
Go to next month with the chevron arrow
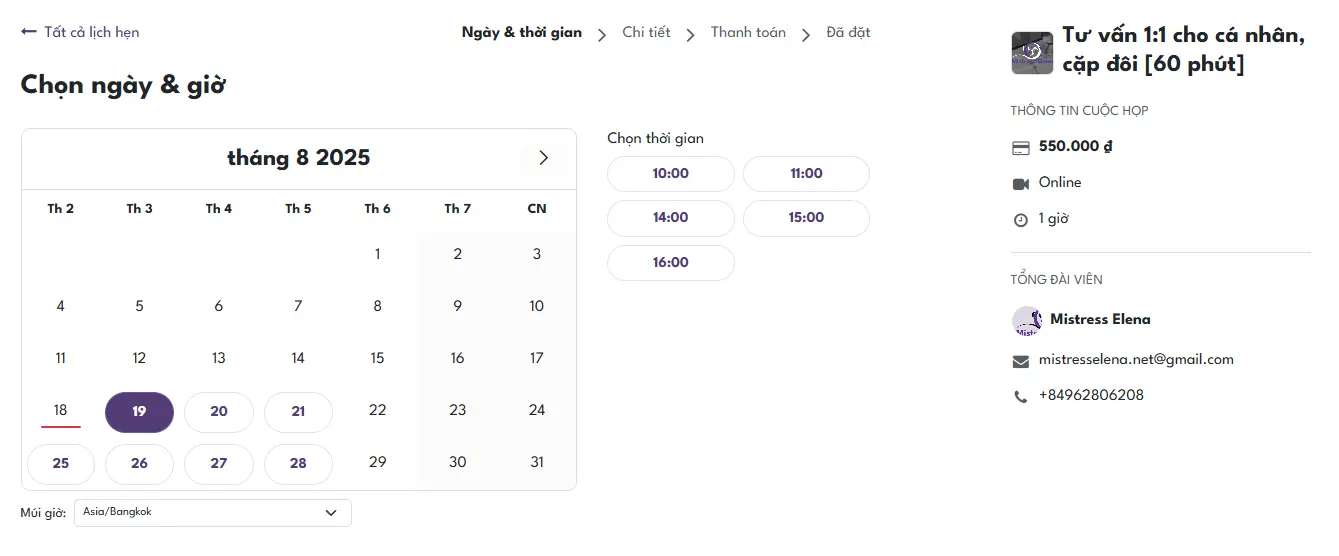coord(543,158)
